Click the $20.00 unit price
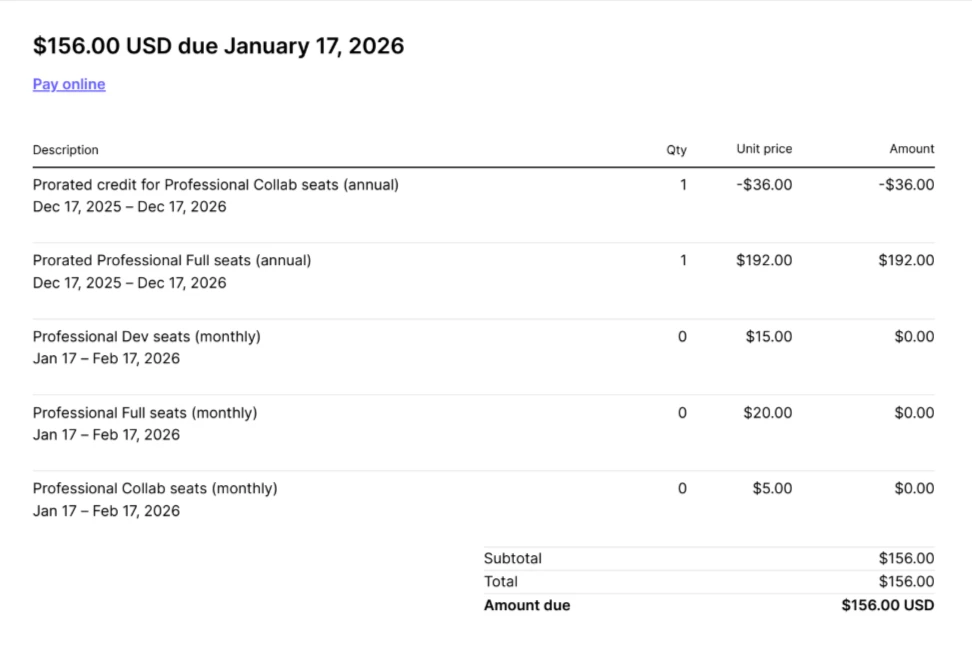Viewport: 972px width, 658px height. click(x=768, y=413)
